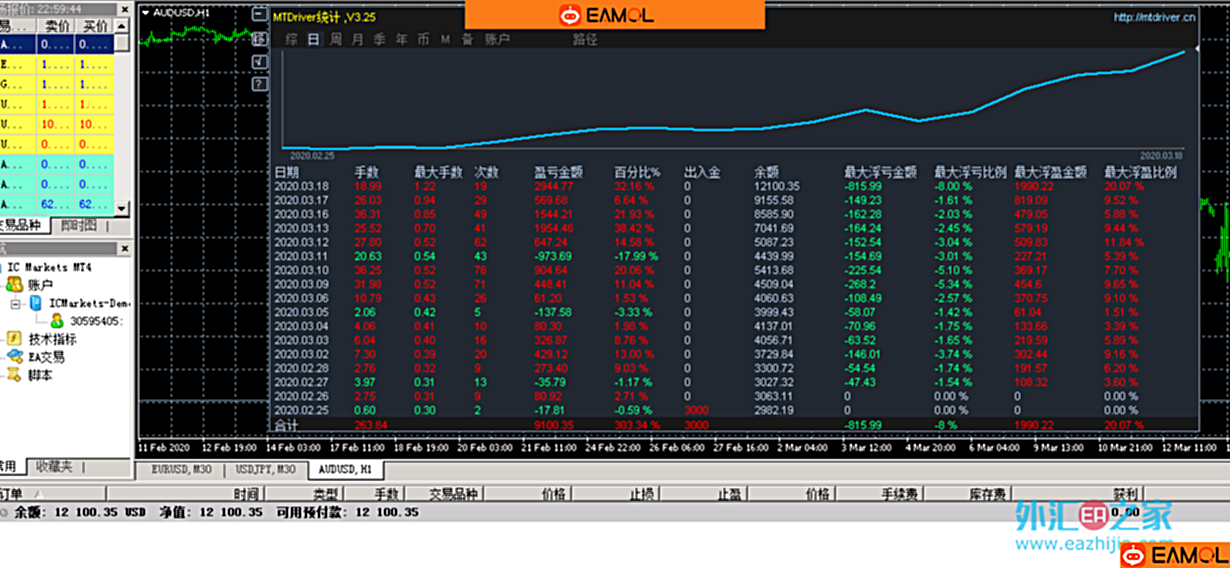Click the 12100.35 balance cell

[x=777, y=186]
